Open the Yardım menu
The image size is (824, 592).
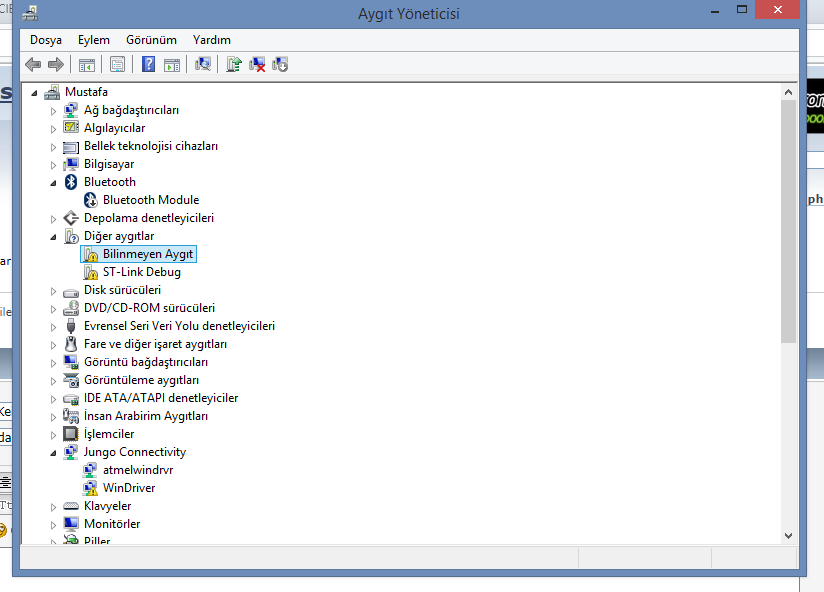coord(212,40)
